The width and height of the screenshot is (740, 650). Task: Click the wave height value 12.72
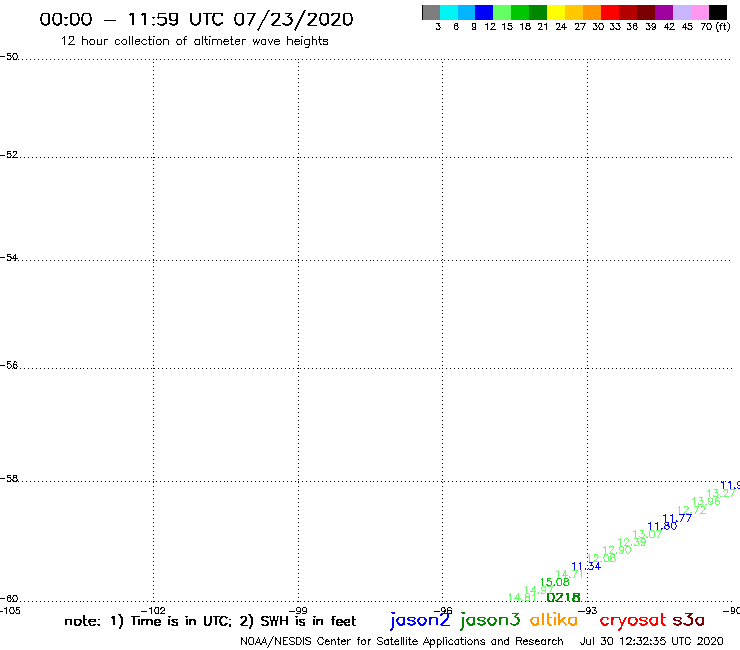[692, 510]
